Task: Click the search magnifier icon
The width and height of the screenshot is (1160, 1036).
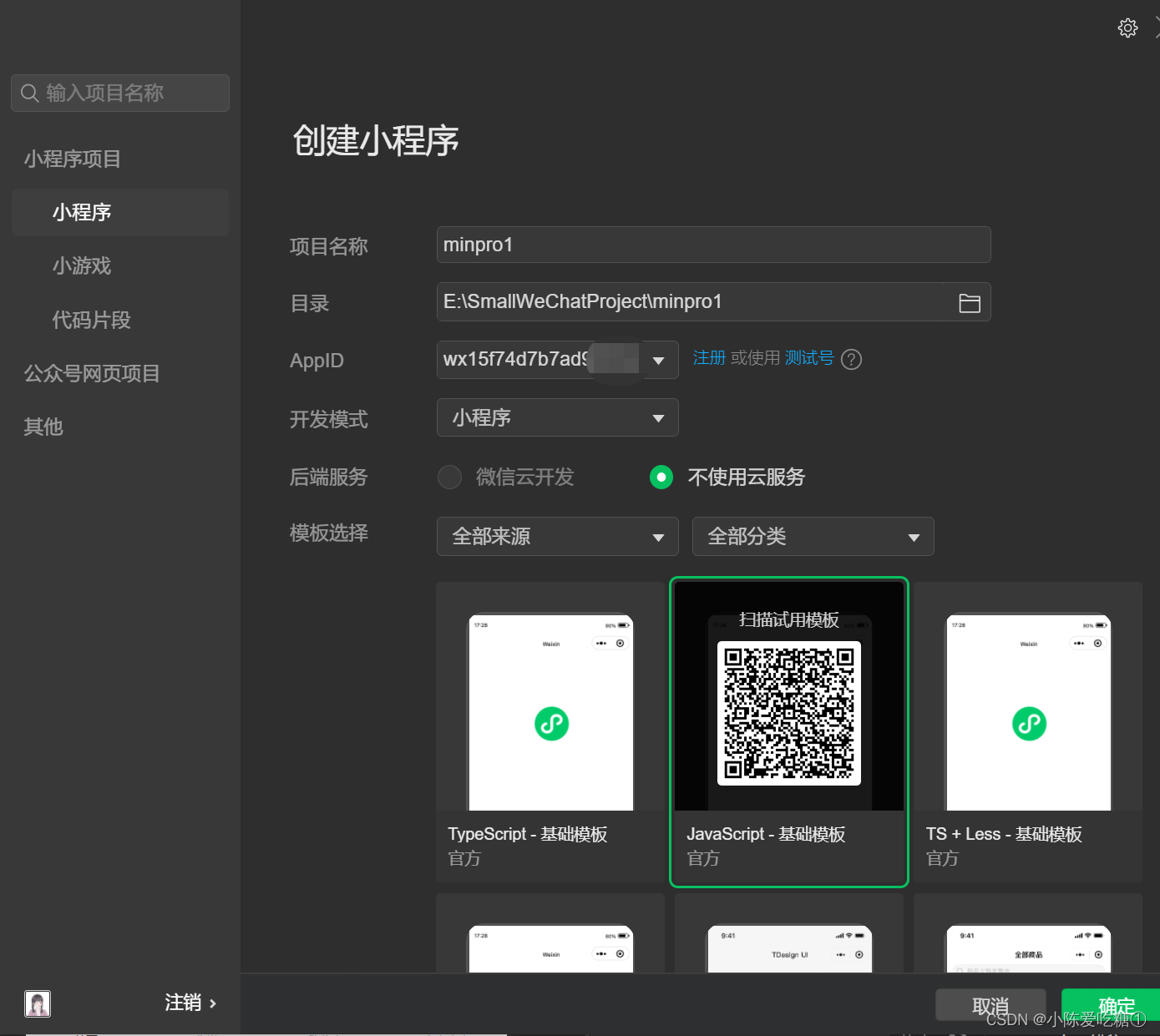Action: coord(30,93)
